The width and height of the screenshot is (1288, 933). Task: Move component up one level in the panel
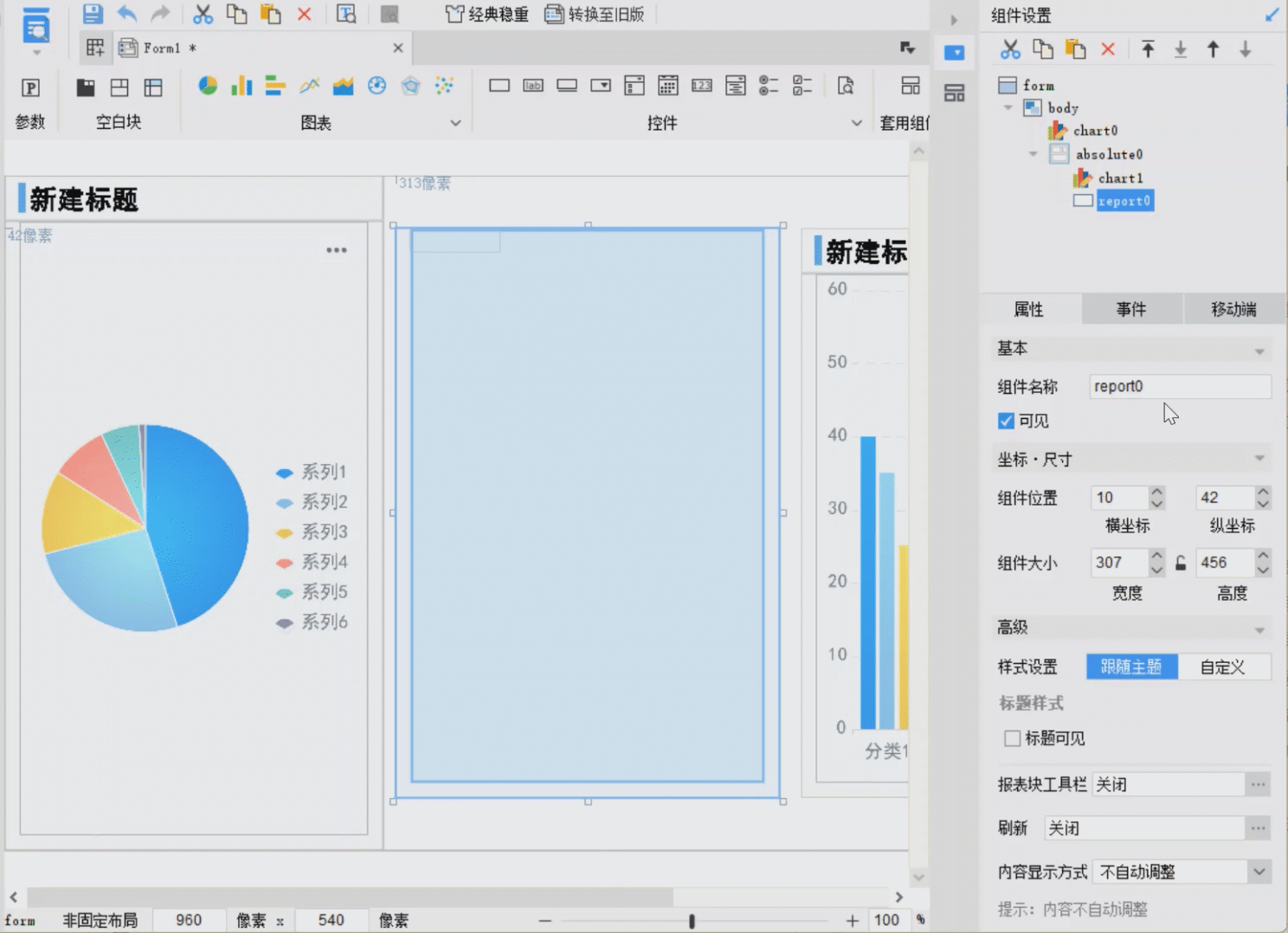click(1213, 49)
